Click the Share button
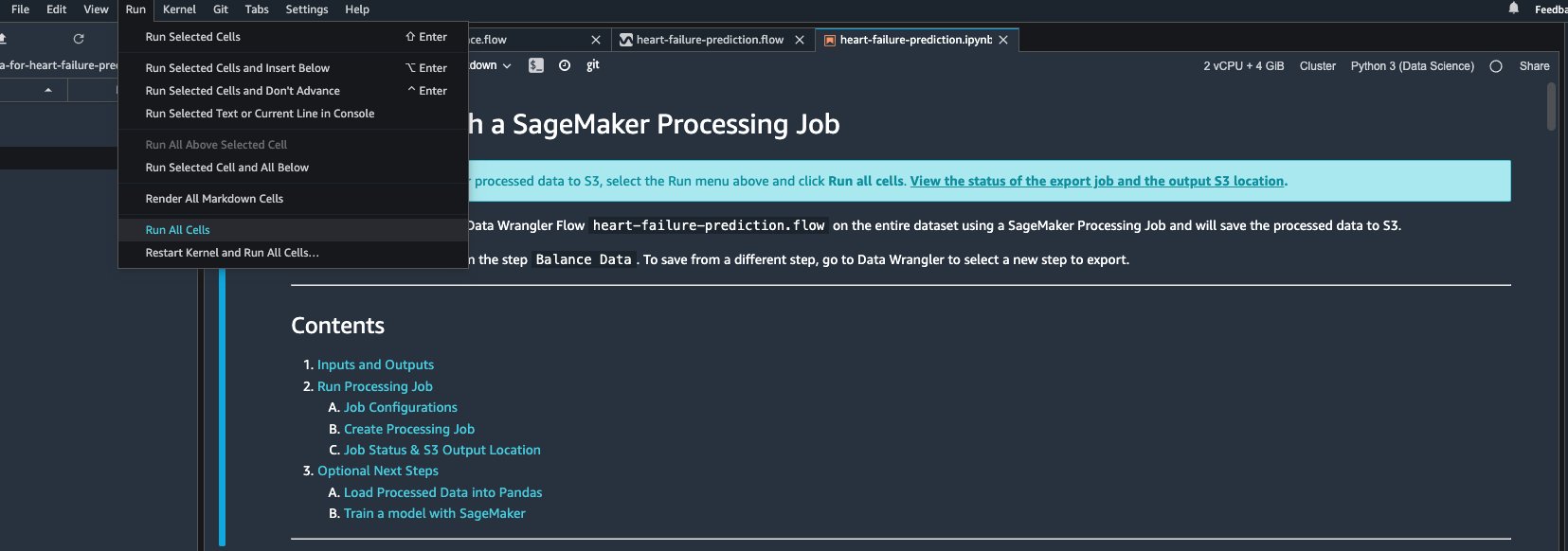Viewport: 1568px width, 551px height. point(1535,66)
